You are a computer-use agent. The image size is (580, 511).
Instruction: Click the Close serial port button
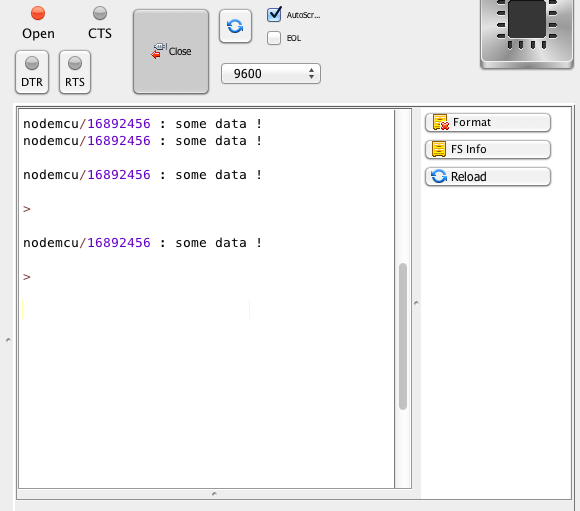pos(171,51)
